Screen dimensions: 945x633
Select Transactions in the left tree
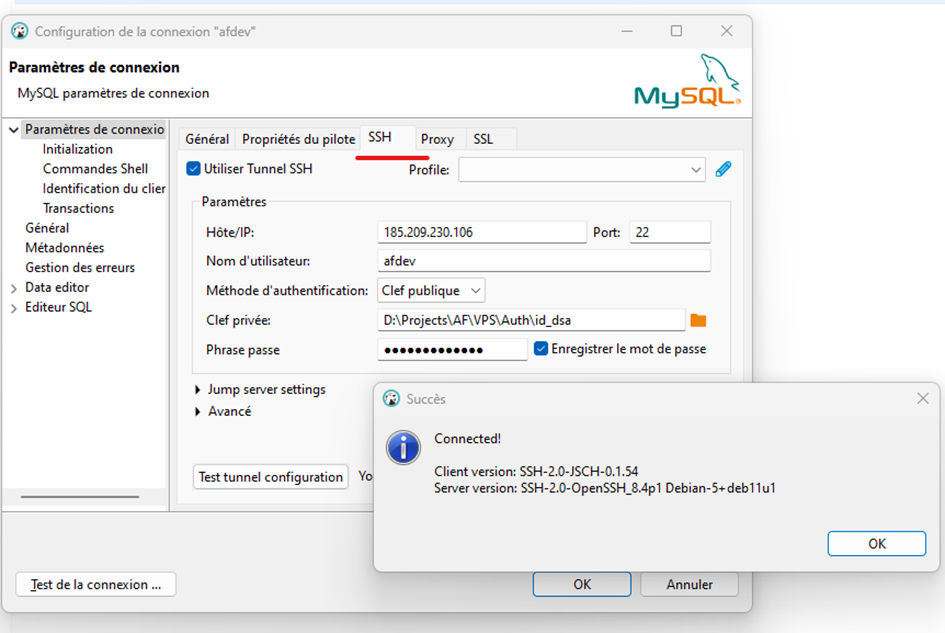[x=78, y=209]
